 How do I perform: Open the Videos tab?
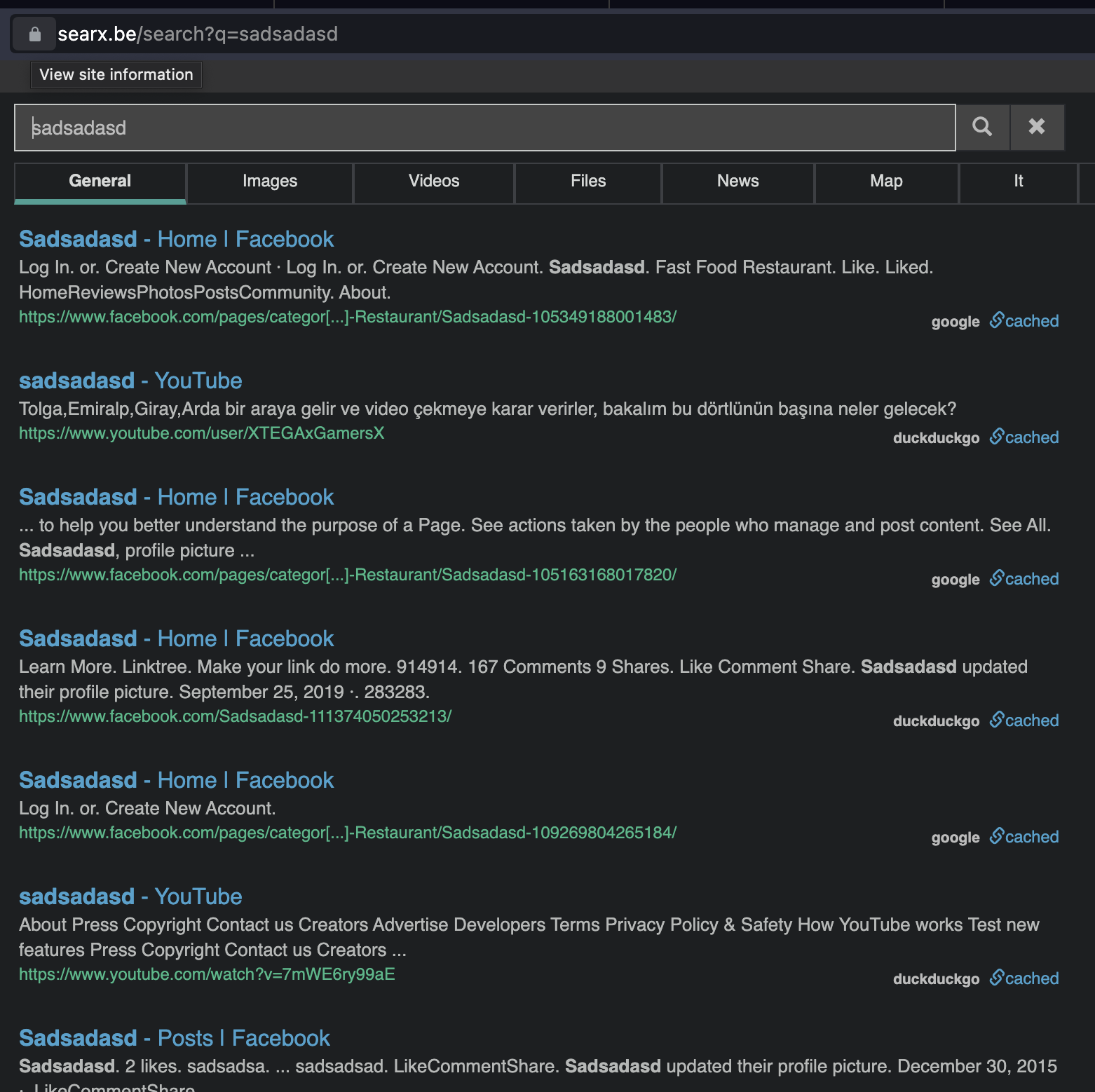pyautogui.click(x=433, y=182)
